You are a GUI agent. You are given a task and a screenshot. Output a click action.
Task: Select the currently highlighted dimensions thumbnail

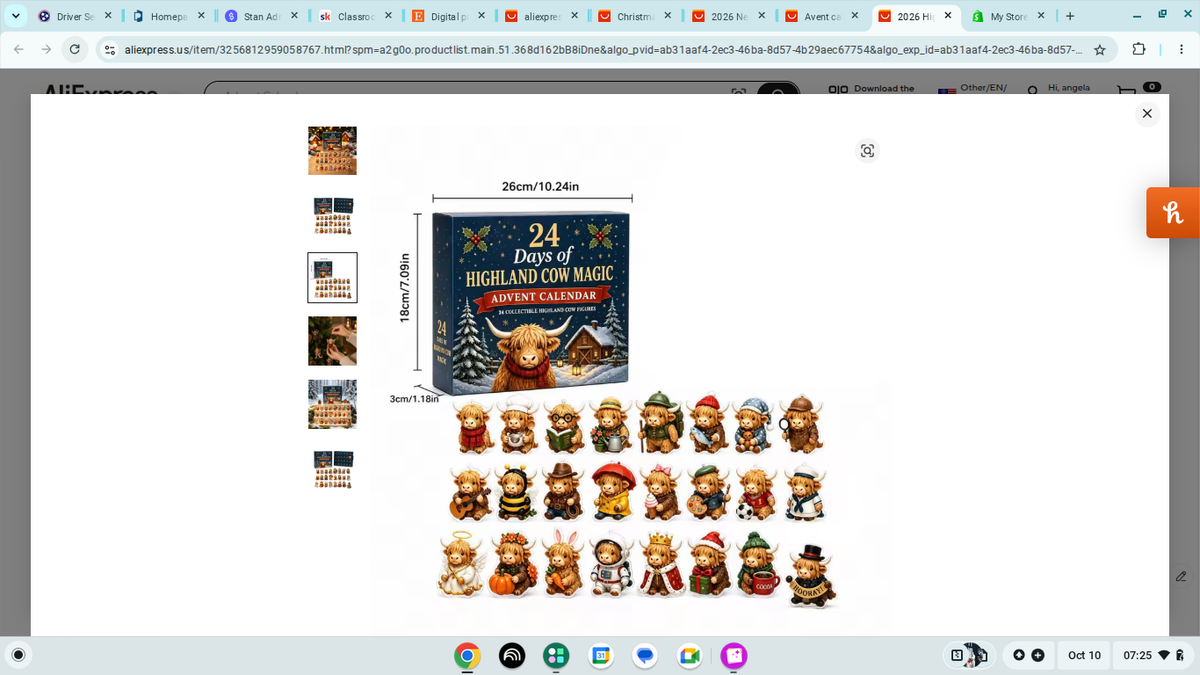click(332, 277)
